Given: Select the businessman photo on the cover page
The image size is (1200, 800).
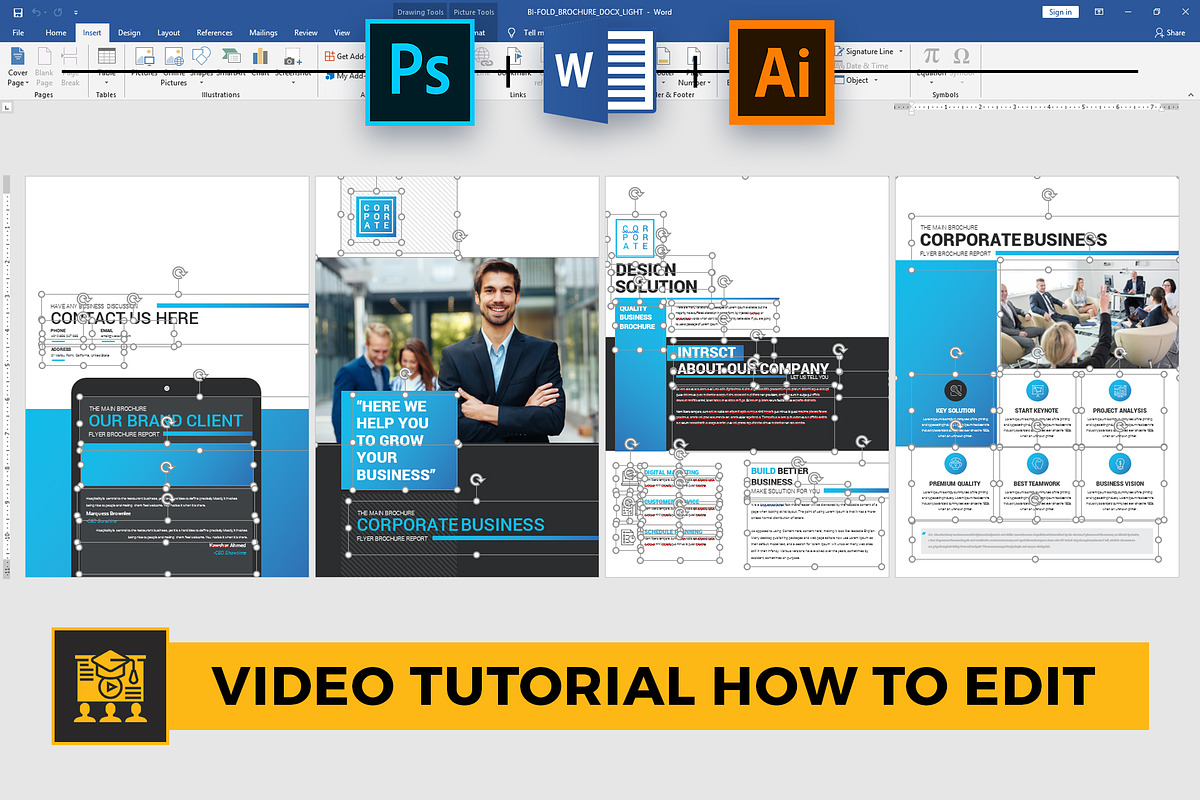Looking at the screenshot, I should click(457, 351).
